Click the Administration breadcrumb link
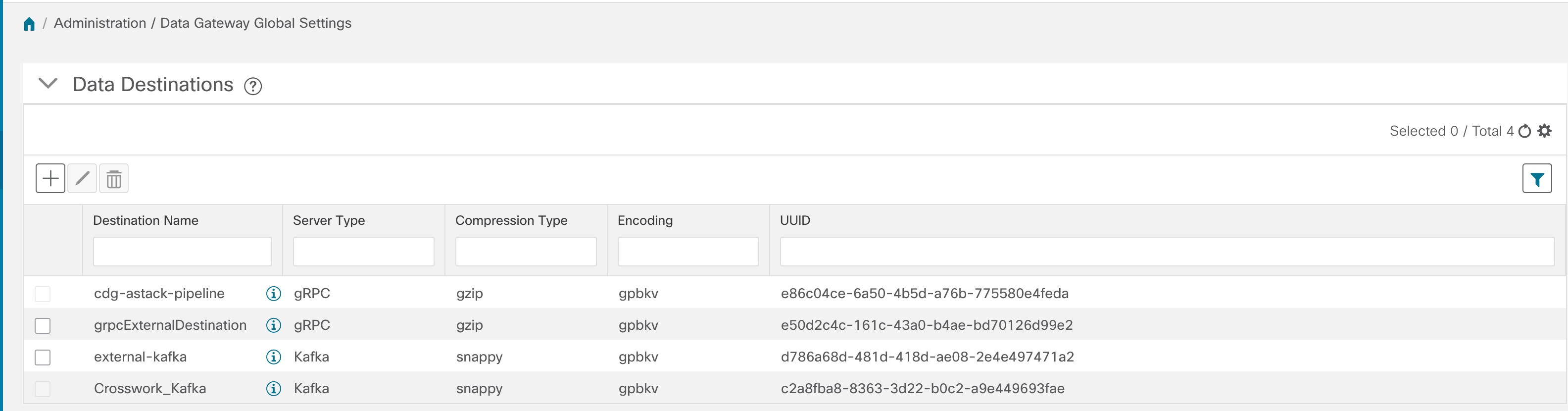 click(100, 23)
